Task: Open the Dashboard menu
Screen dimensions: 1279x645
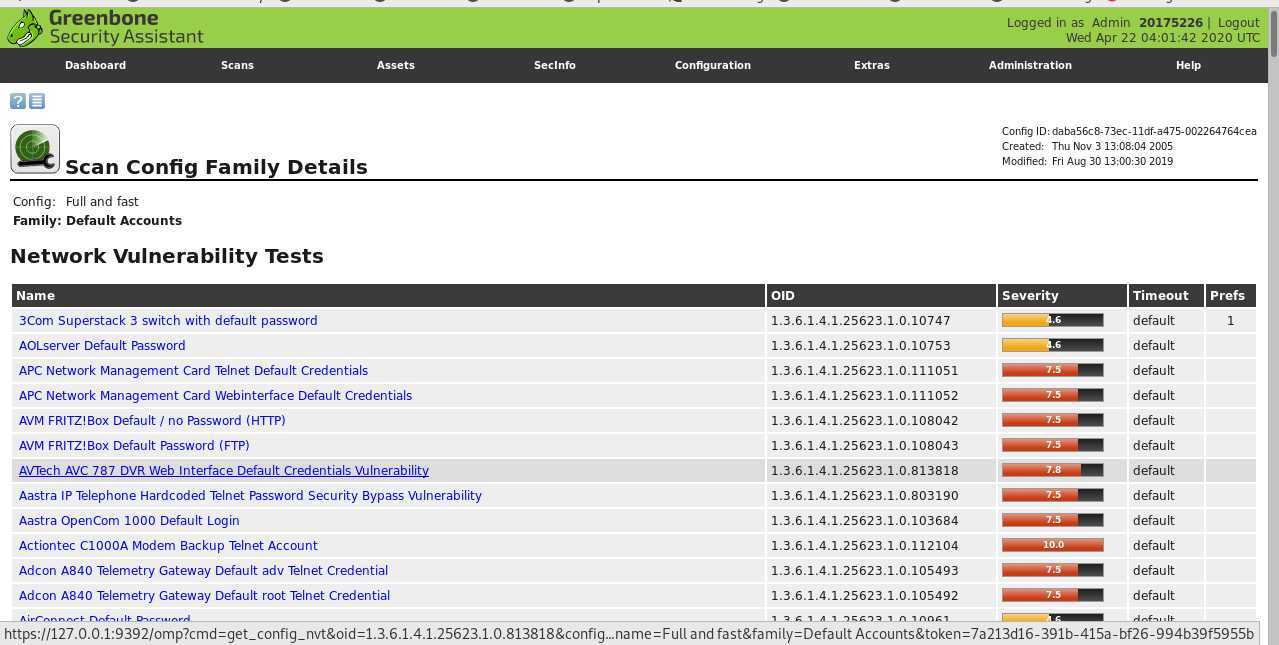Action: point(95,65)
